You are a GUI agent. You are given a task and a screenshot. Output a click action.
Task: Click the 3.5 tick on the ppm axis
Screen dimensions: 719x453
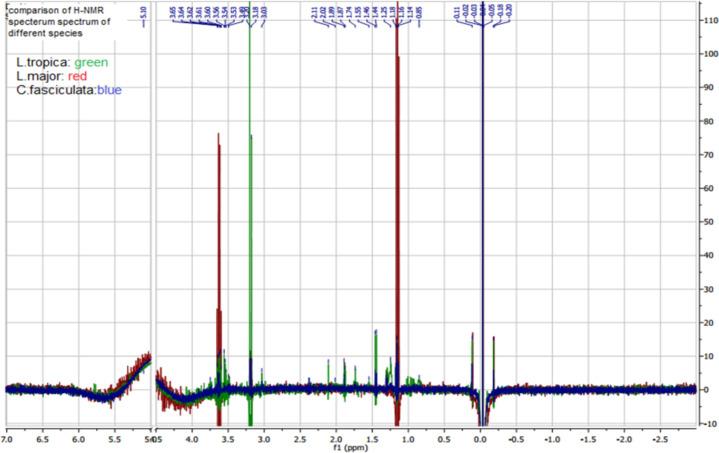228,439
